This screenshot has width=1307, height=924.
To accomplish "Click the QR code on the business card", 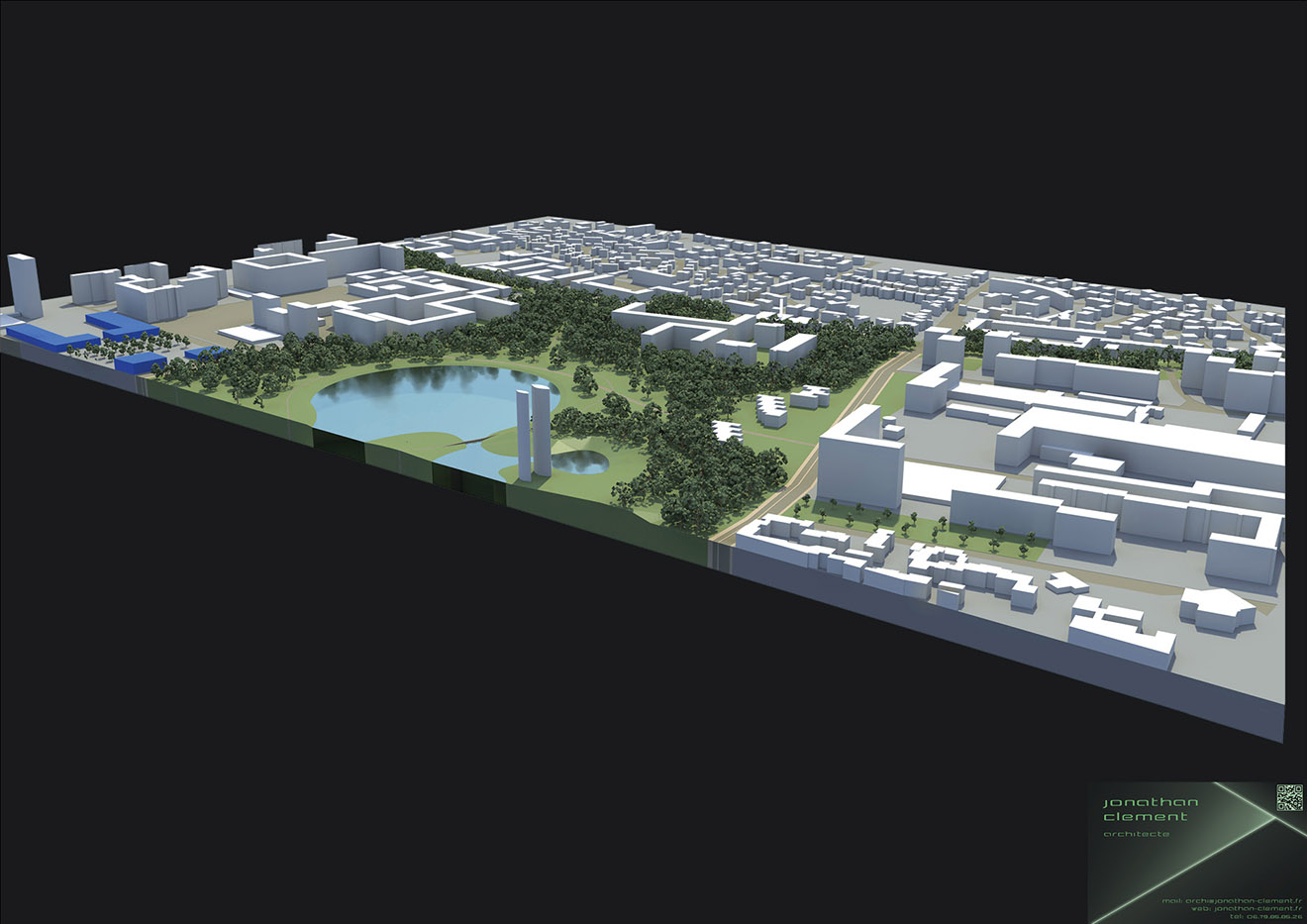I will click(1288, 796).
